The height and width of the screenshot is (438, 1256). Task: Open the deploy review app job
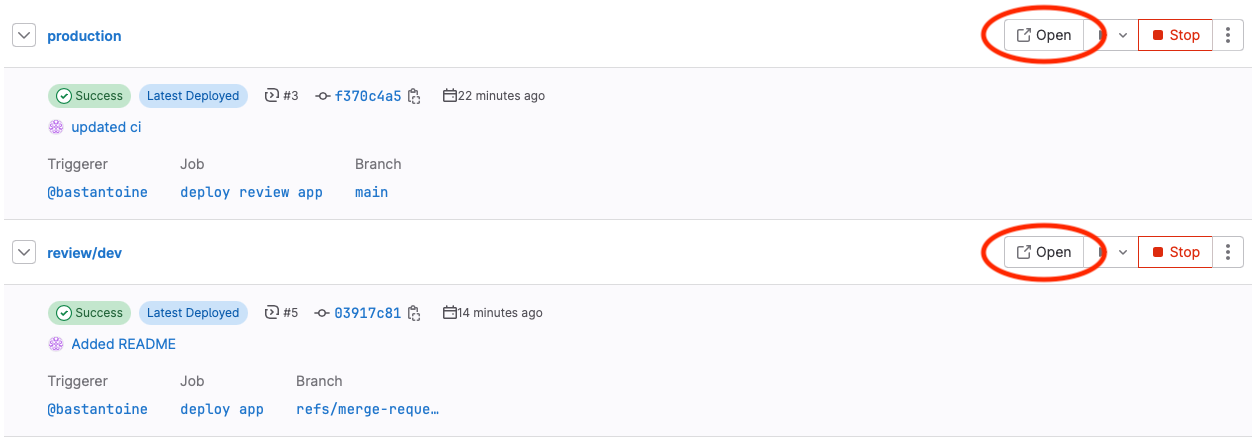[x=251, y=192]
